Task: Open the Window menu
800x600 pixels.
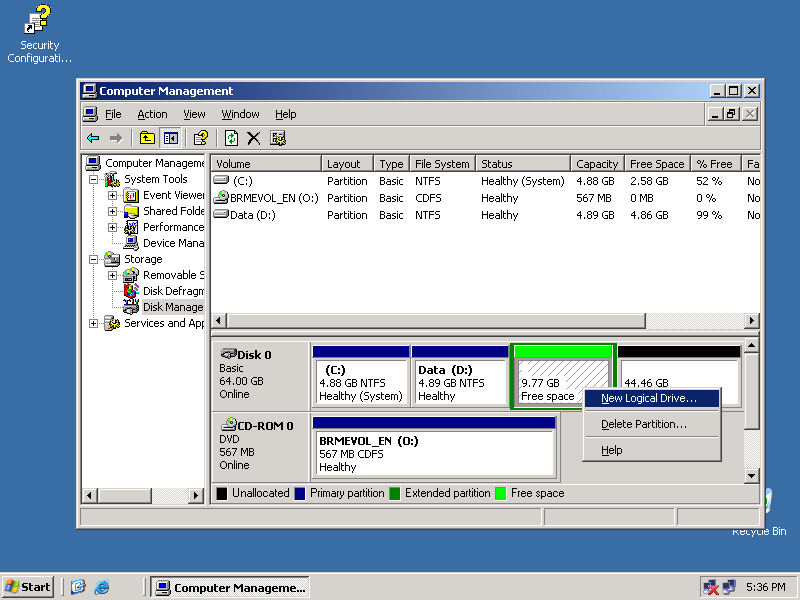Action: tap(240, 114)
